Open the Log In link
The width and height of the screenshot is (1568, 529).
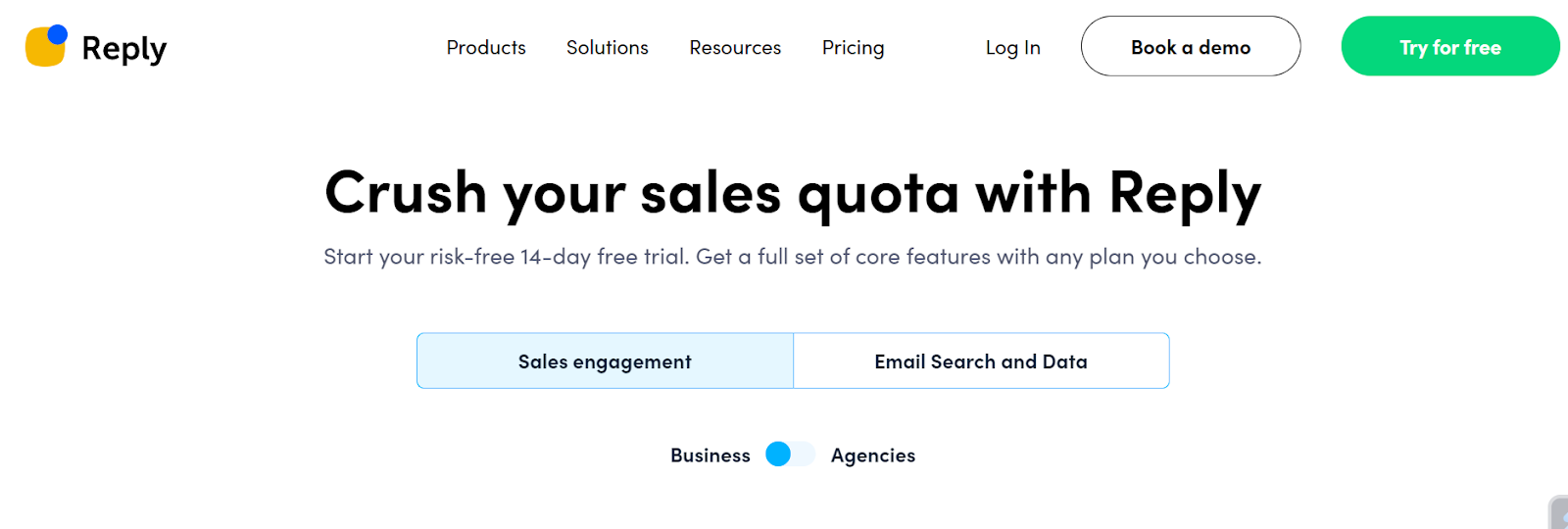pos(1012,47)
